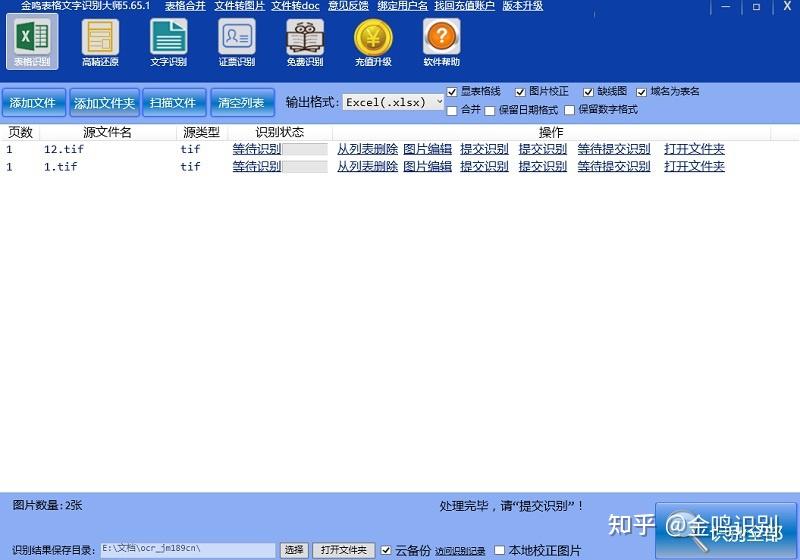Open the 版本升级 menu item
Screen dimensions: 800x560
coord(523,6)
